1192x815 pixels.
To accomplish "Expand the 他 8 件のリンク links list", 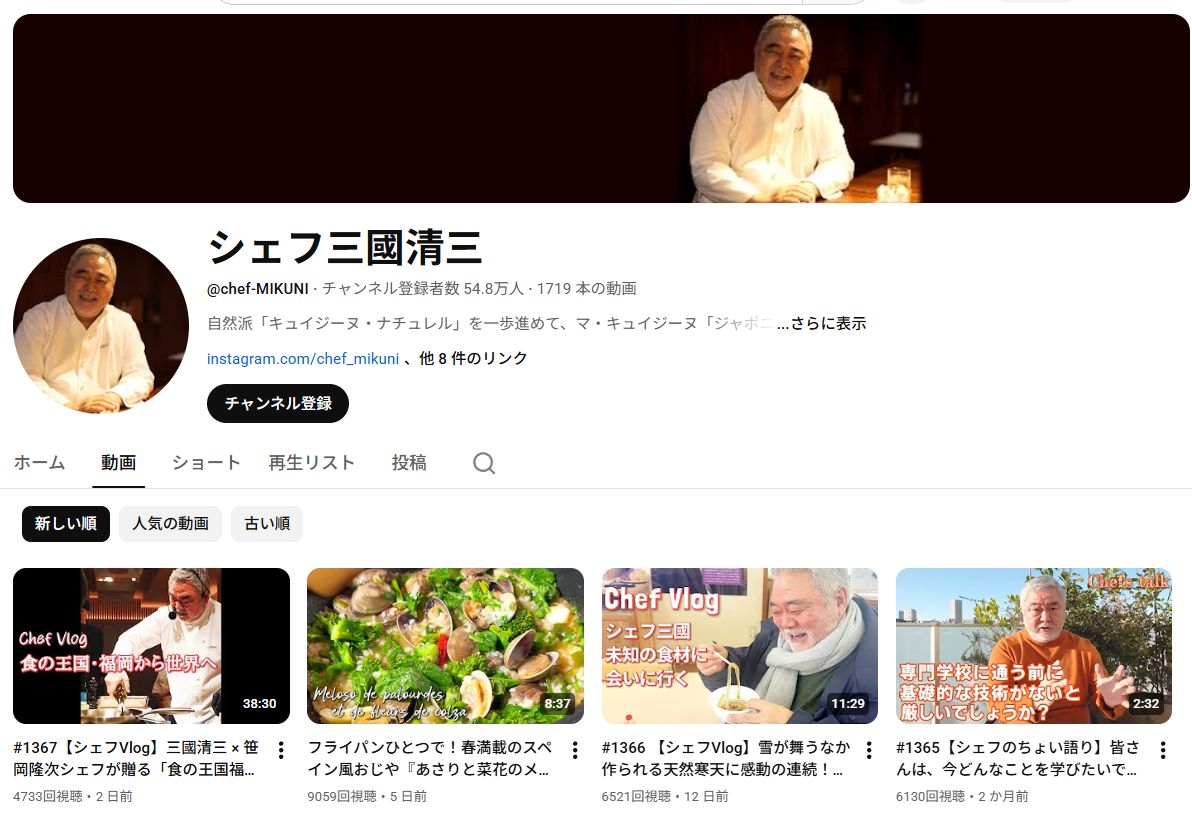I will (473, 359).
